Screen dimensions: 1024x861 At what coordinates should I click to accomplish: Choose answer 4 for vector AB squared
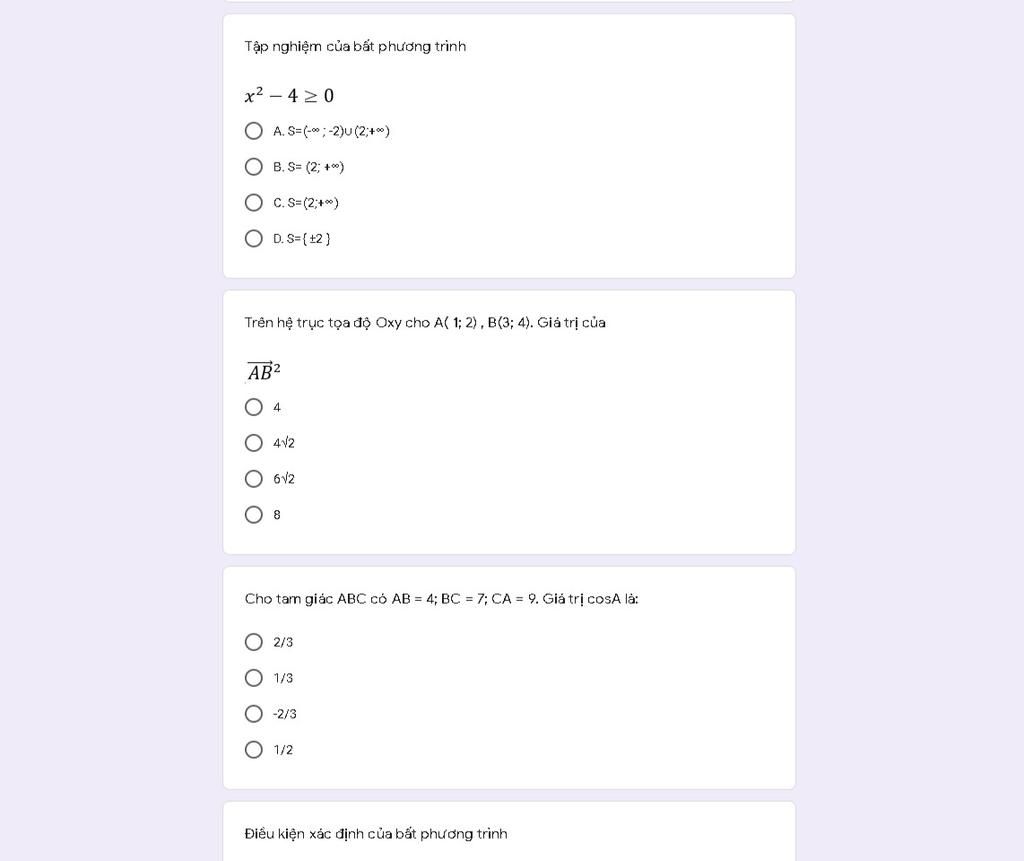(253, 407)
